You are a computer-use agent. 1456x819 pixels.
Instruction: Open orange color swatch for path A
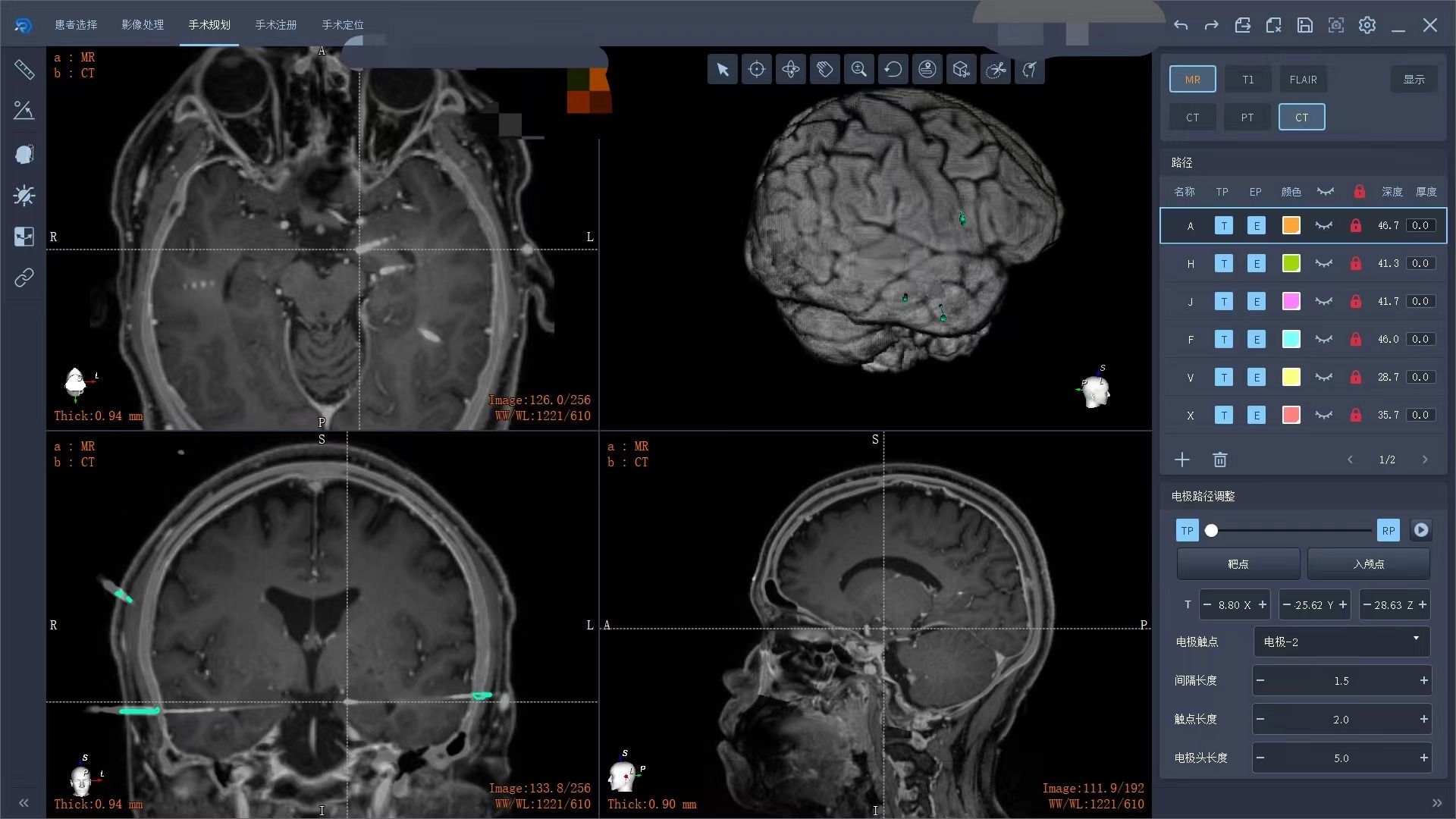click(1291, 226)
